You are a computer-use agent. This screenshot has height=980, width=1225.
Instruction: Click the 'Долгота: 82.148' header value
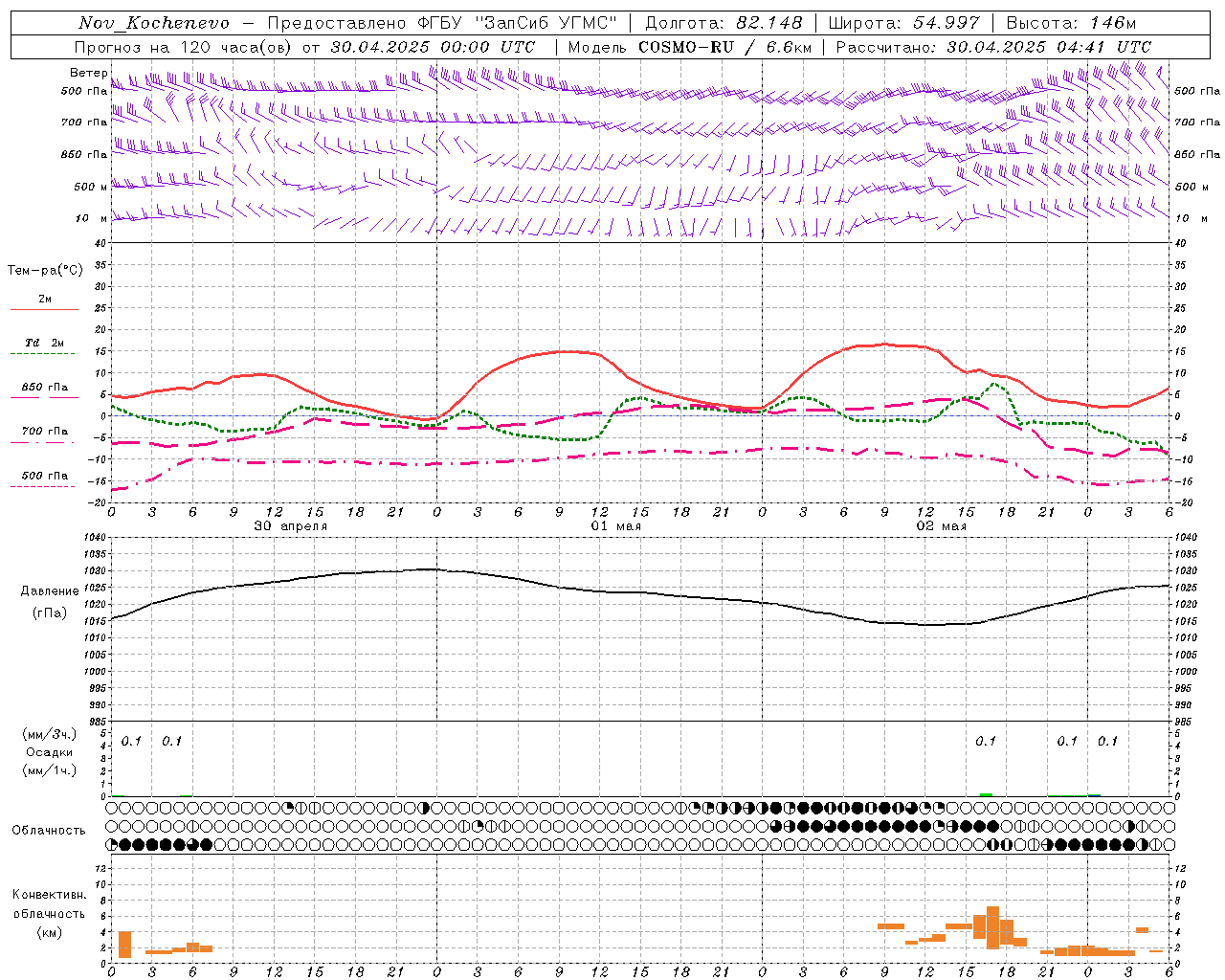[x=724, y=23]
